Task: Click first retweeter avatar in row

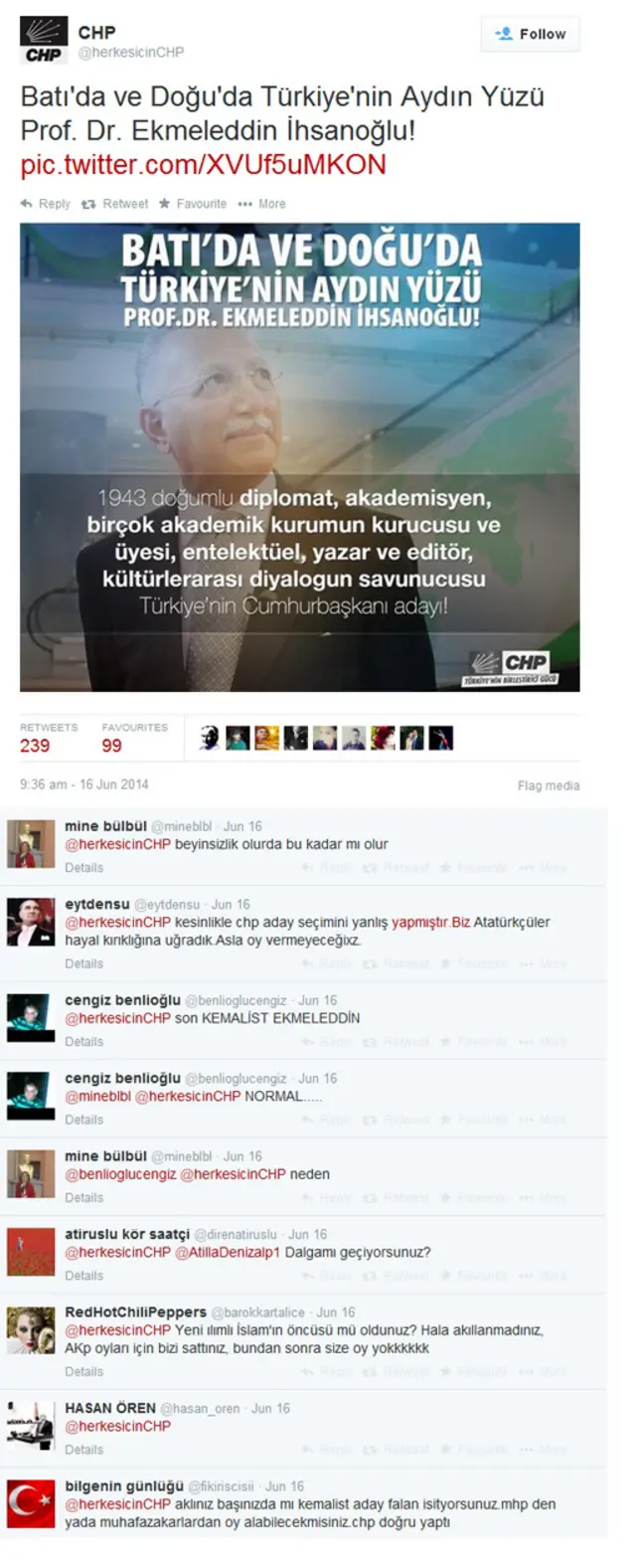Action: 209,738
